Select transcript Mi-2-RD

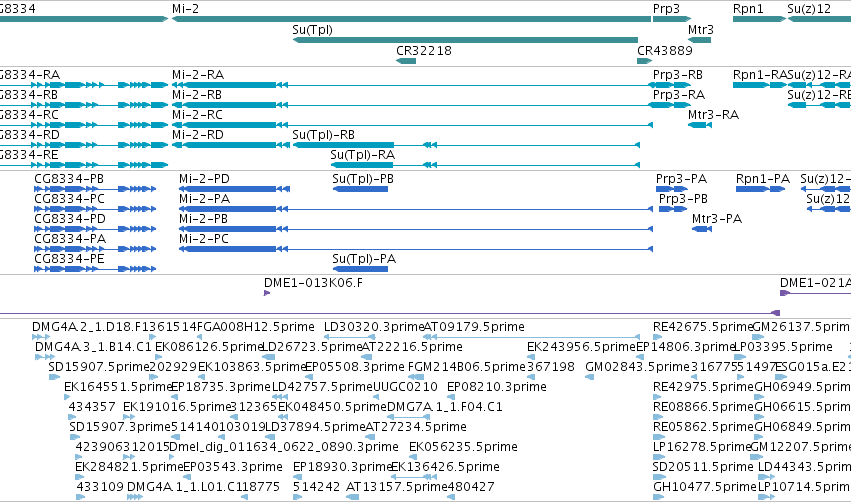(x=231, y=145)
